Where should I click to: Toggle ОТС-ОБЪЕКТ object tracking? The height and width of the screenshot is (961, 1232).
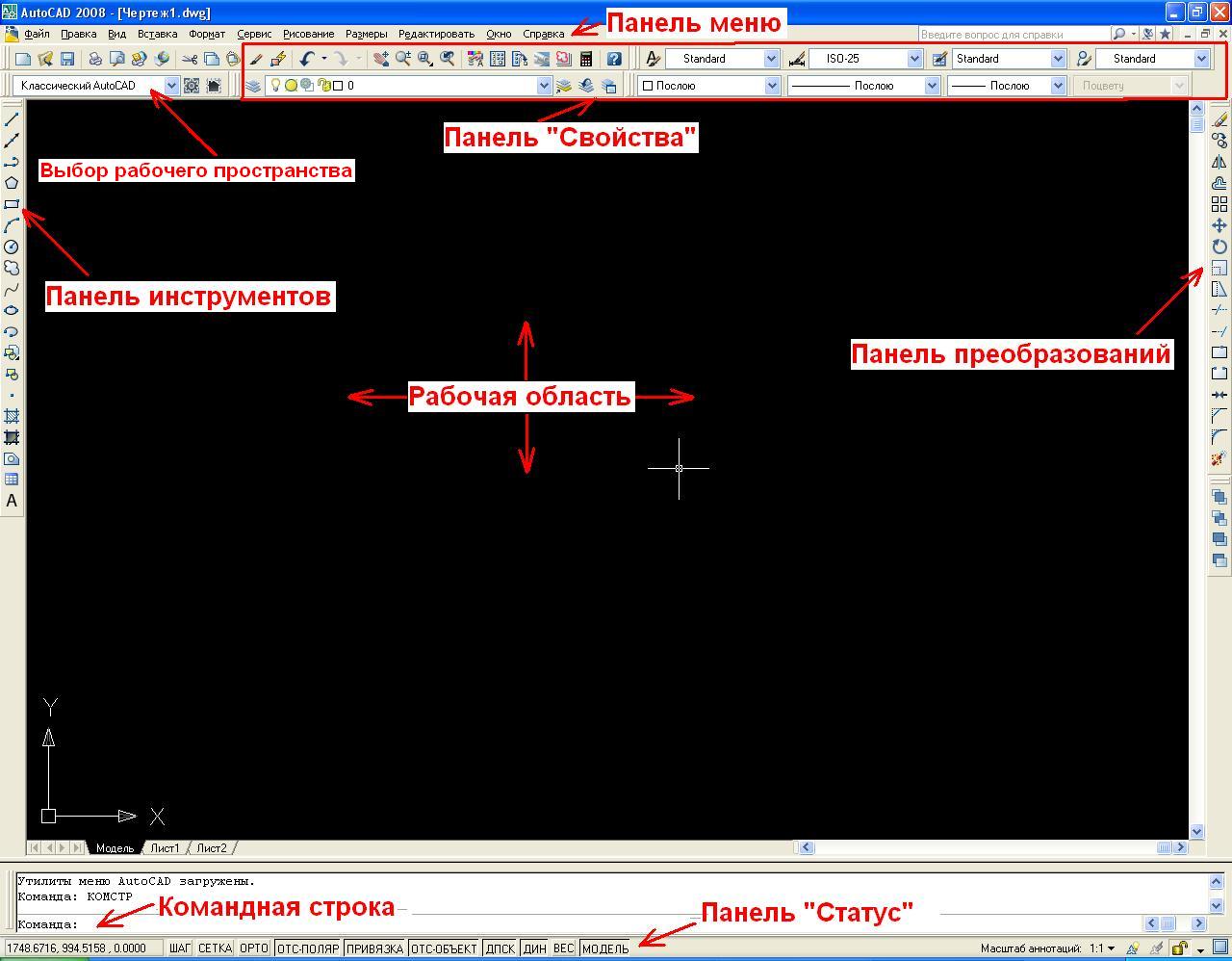click(444, 948)
